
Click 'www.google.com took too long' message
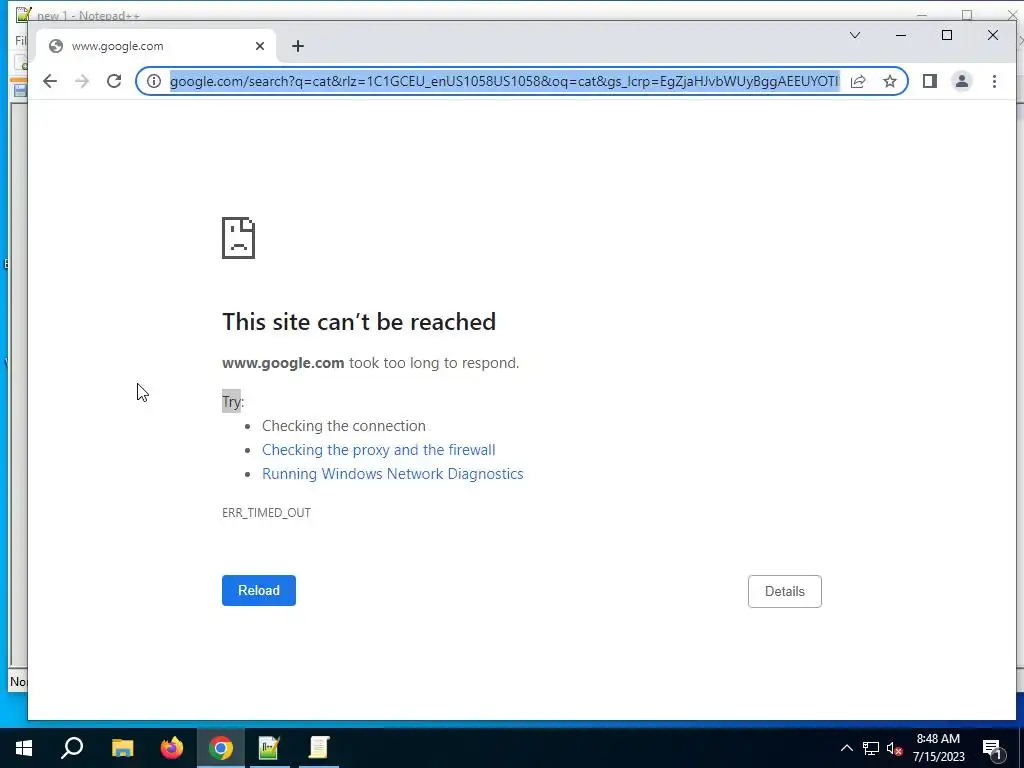370,363
